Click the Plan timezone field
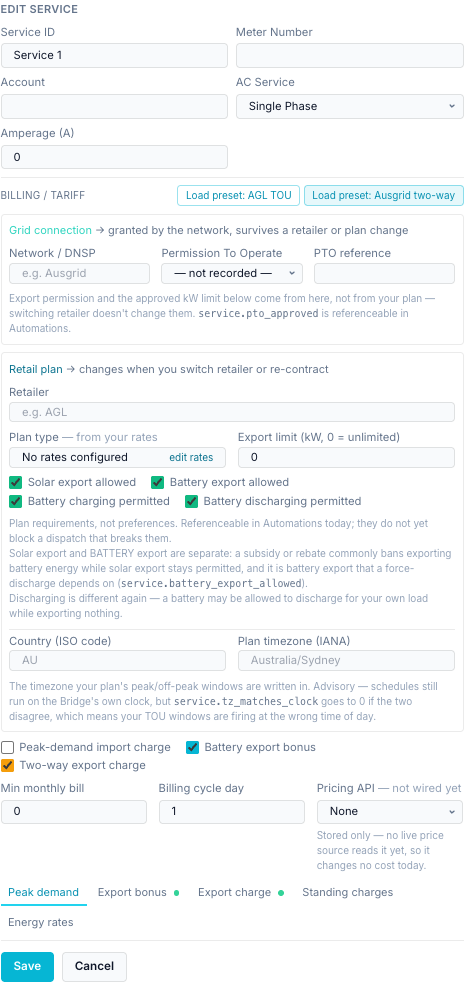464x982 pixels. point(346,661)
